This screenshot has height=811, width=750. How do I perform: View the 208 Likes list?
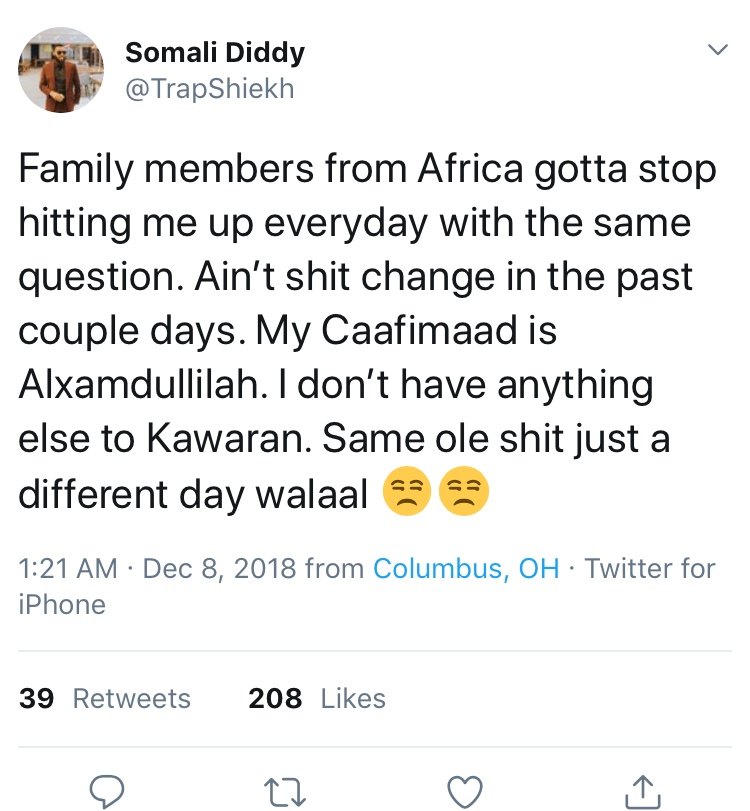pyautogui.click(x=317, y=697)
